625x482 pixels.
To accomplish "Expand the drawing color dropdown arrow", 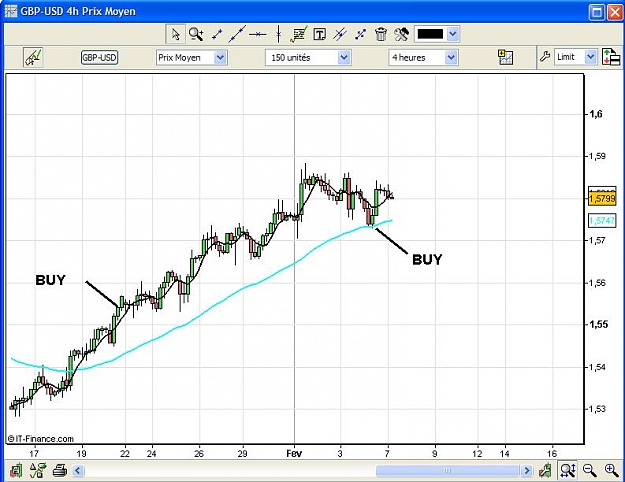I will point(453,34).
